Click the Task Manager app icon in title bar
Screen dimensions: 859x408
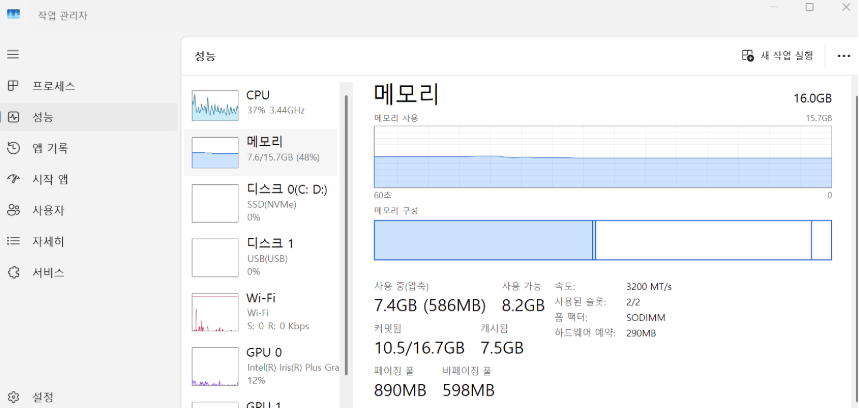point(13,14)
